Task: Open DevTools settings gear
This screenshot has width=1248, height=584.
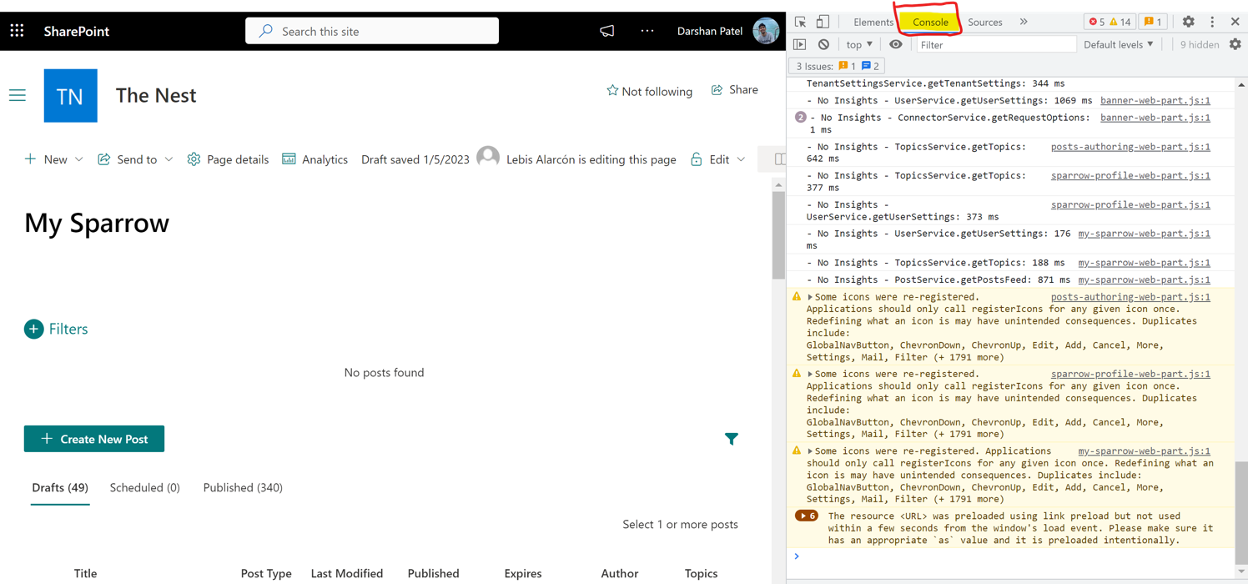Action: 1188,21
